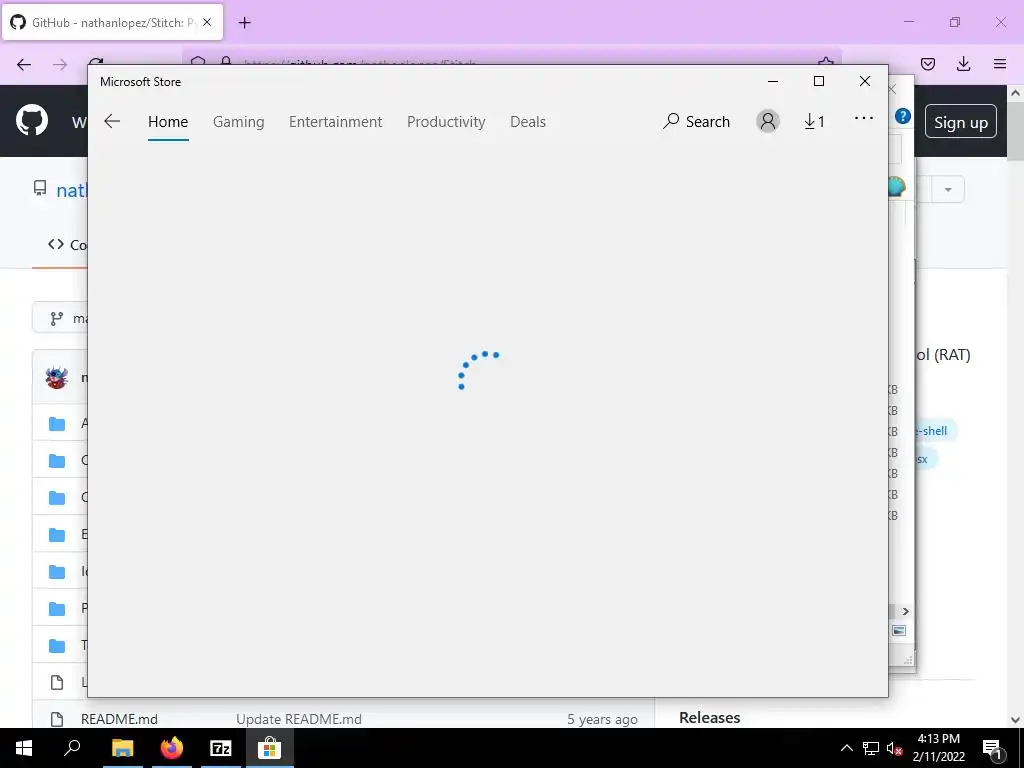Click Search in Microsoft Store

click(696, 121)
